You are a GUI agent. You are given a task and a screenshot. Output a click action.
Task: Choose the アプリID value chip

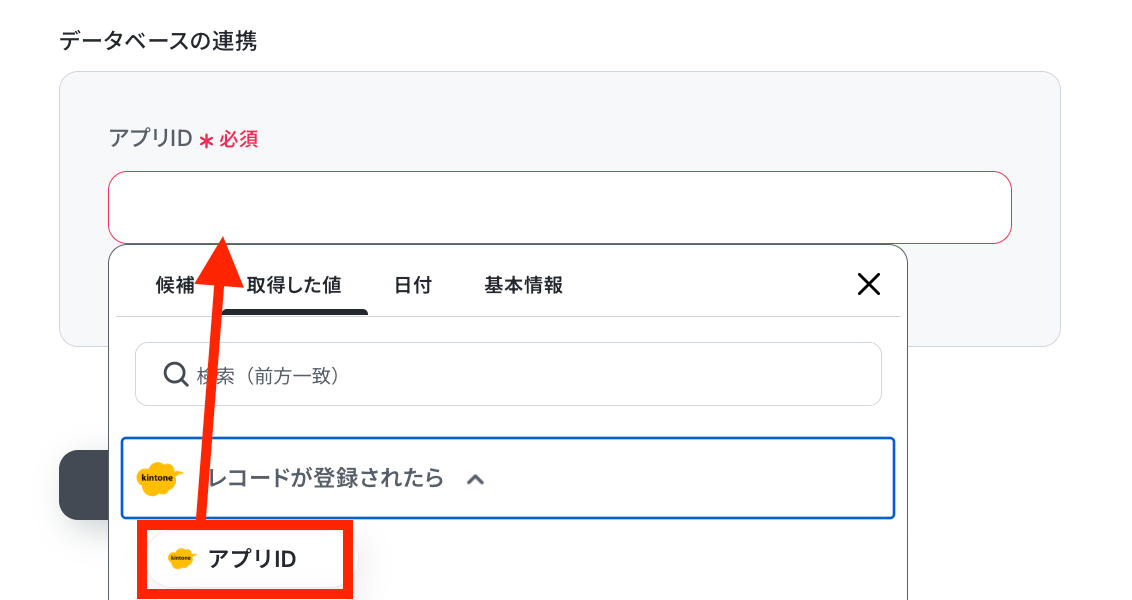tap(245, 559)
